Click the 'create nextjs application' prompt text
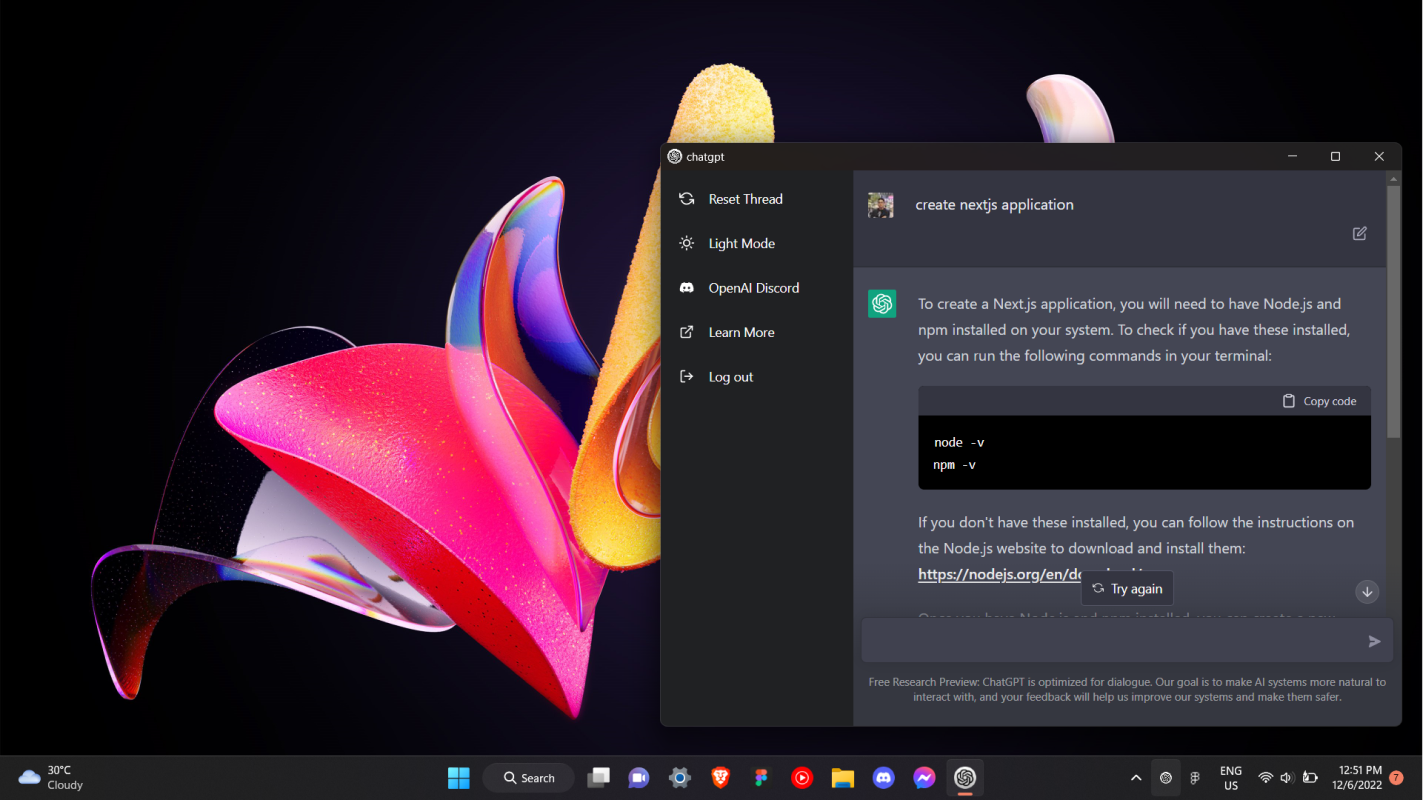This screenshot has width=1423, height=800. [x=994, y=205]
